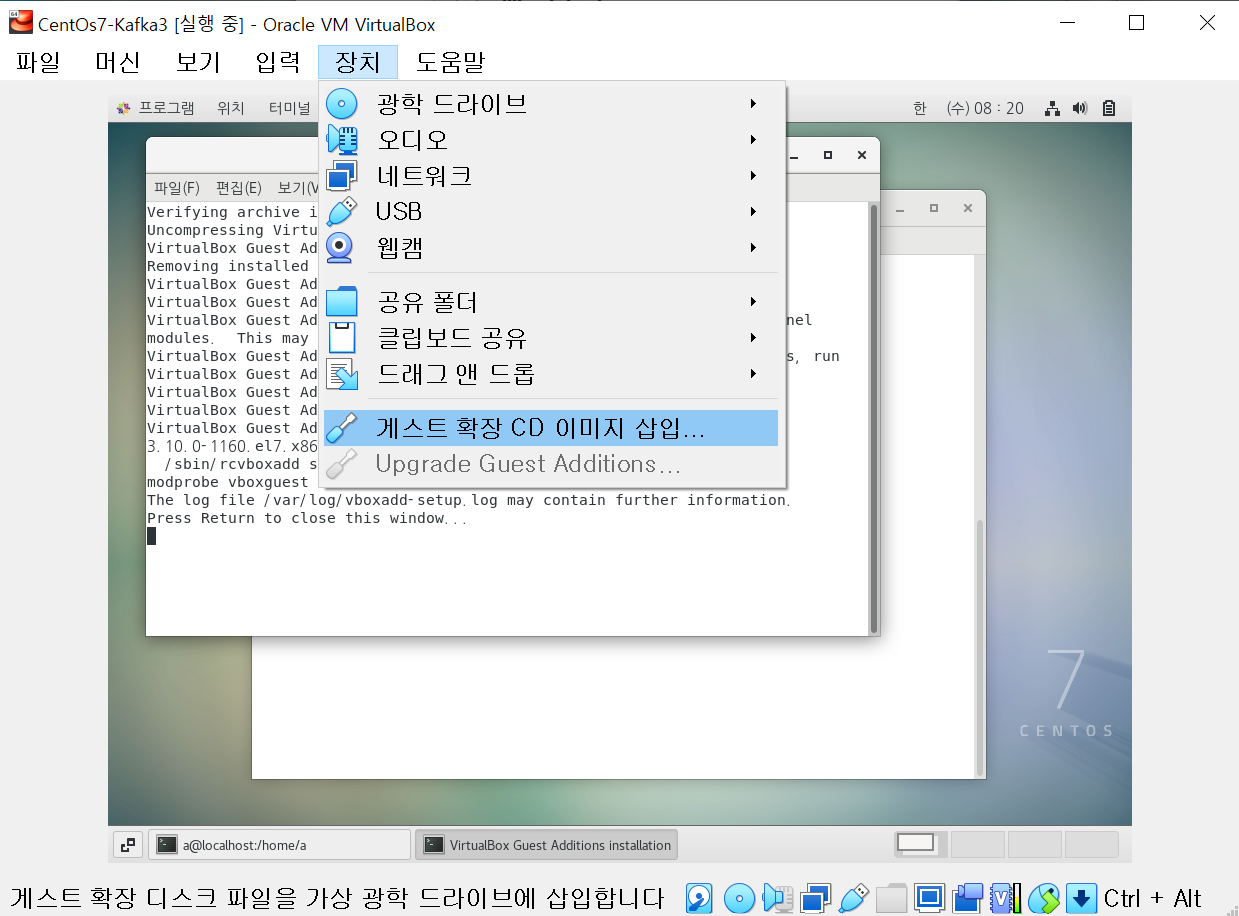Expand the 웹캠 submenu arrow

(x=753, y=248)
